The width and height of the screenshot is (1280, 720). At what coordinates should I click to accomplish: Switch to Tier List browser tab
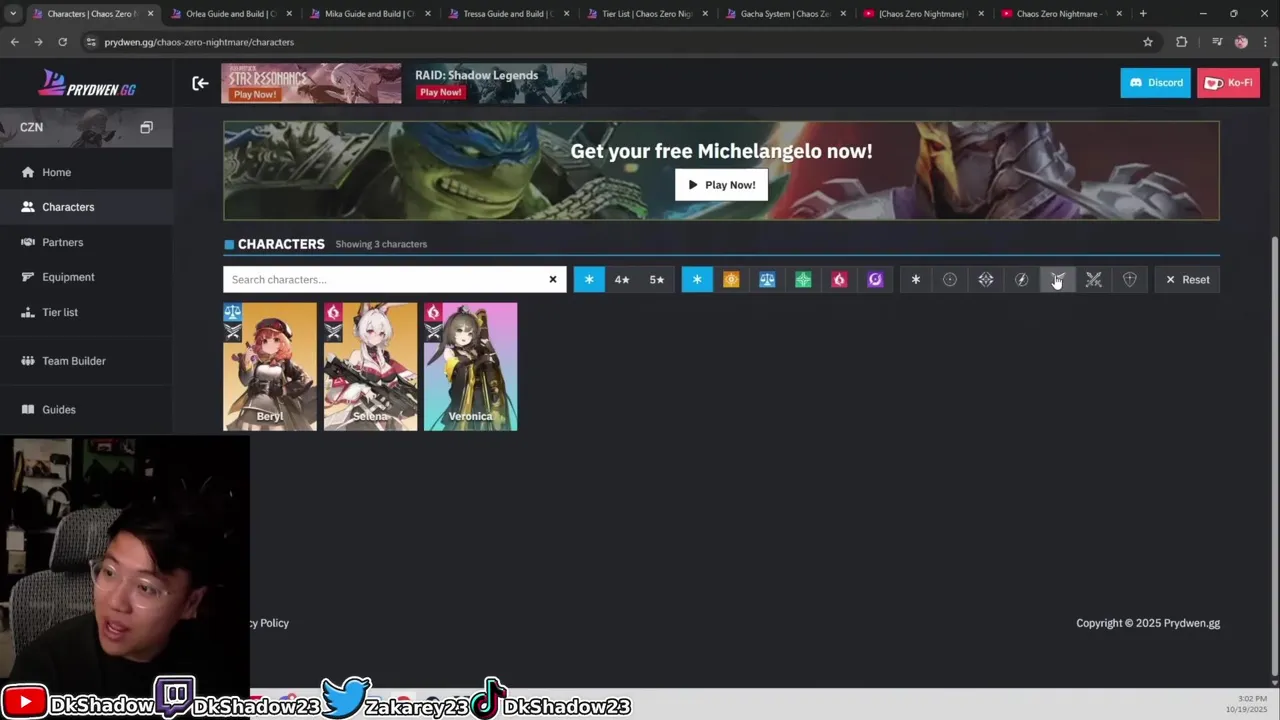646,14
